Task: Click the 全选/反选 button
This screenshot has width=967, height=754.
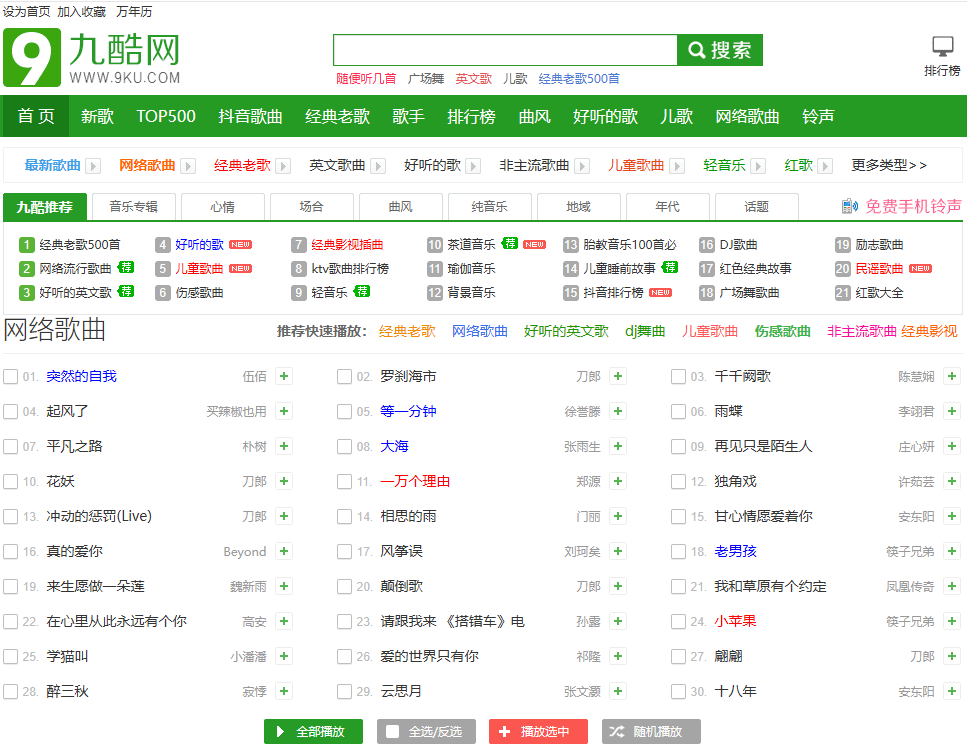Action: (x=426, y=731)
